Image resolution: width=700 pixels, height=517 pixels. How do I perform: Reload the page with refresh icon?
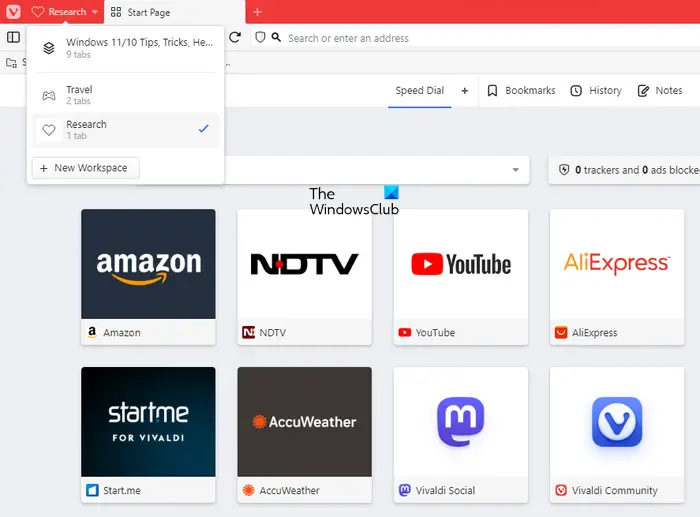[x=235, y=38]
